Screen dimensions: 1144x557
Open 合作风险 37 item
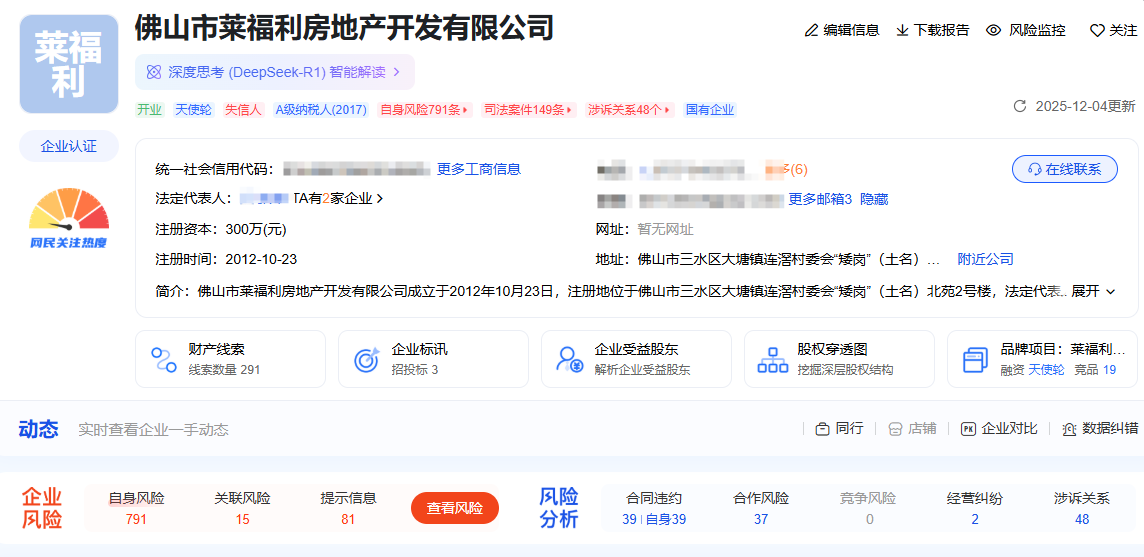tap(761, 509)
